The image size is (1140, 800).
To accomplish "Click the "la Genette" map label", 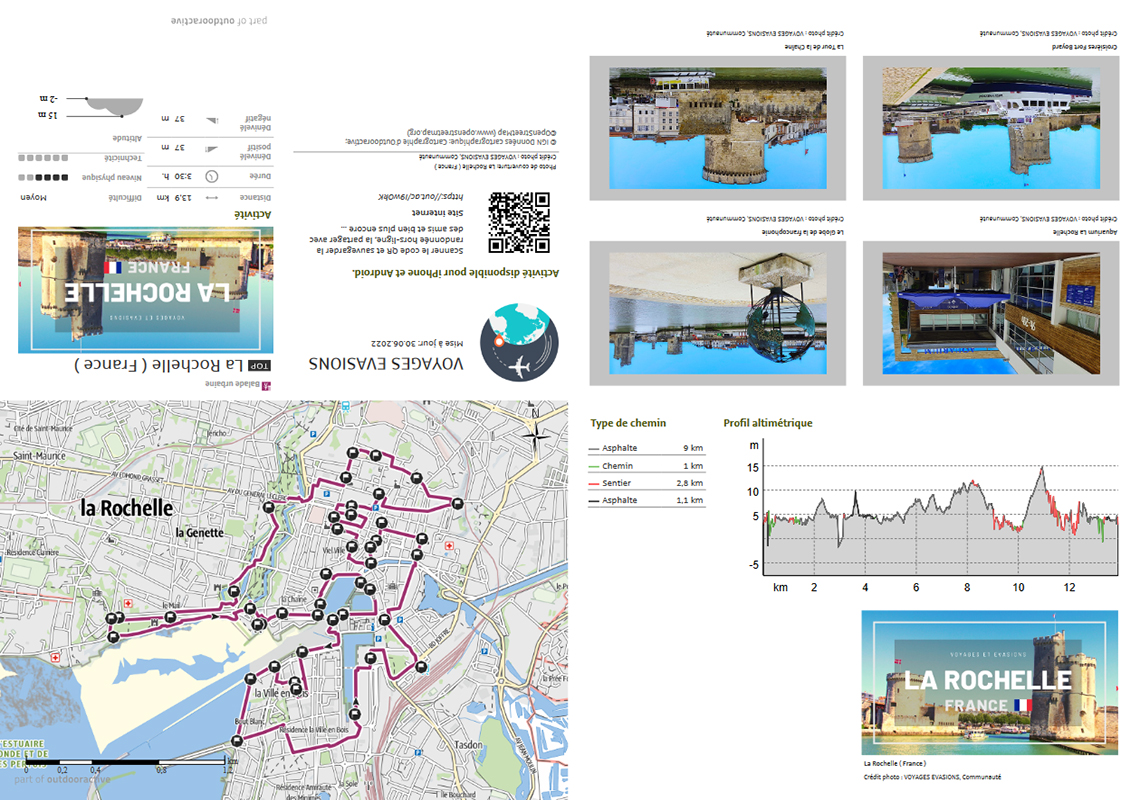I will tap(200, 532).
